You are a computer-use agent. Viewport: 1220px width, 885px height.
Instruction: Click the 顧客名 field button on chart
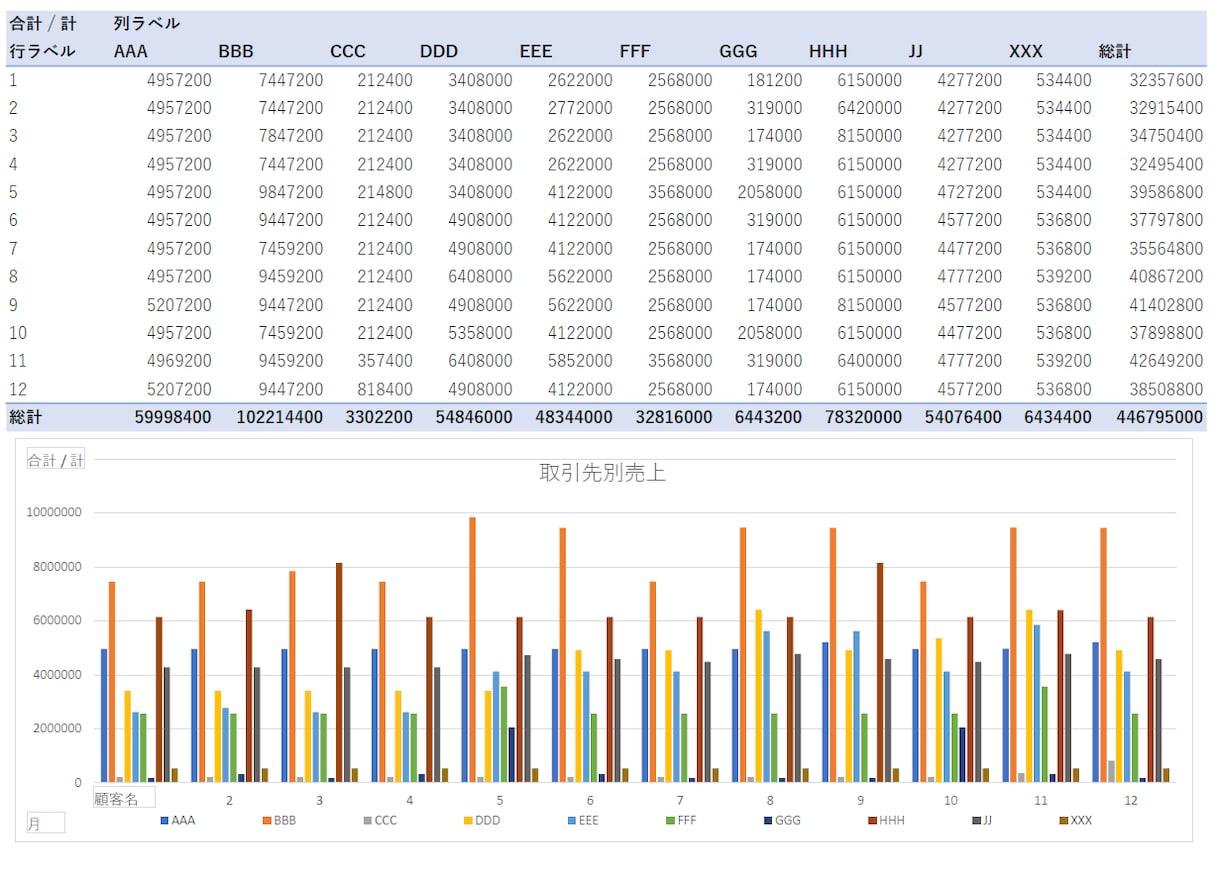pyautogui.click(x=124, y=797)
